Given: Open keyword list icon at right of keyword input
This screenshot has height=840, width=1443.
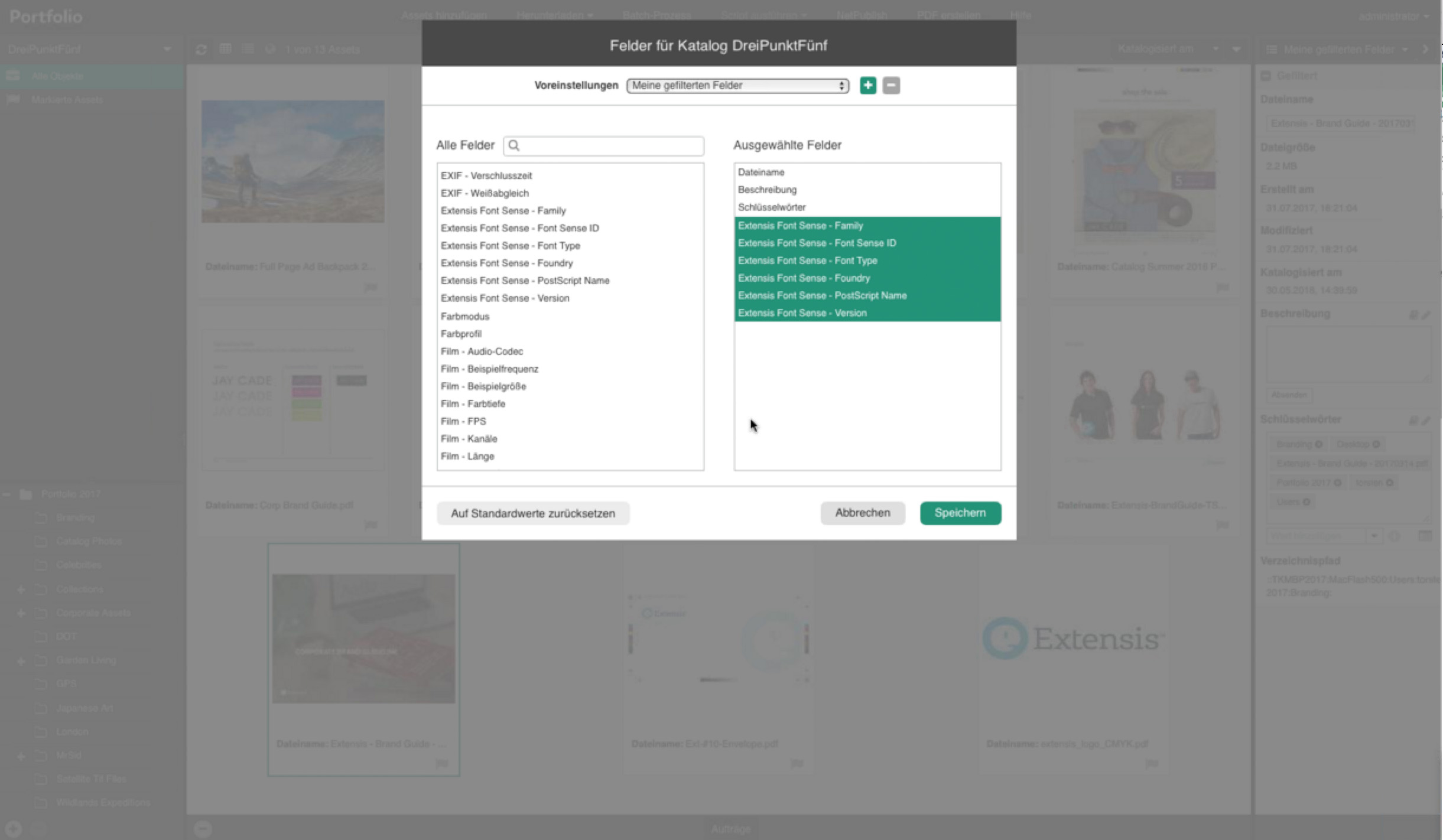Looking at the screenshot, I should [x=1425, y=536].
